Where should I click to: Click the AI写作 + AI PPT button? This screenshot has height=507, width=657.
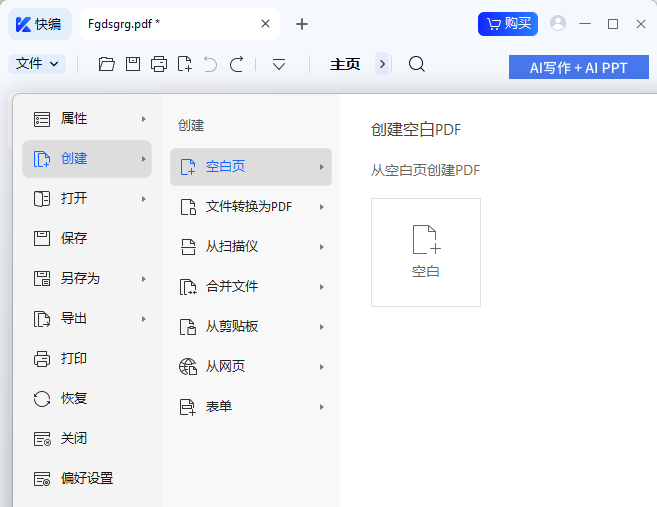click(579, 67)
